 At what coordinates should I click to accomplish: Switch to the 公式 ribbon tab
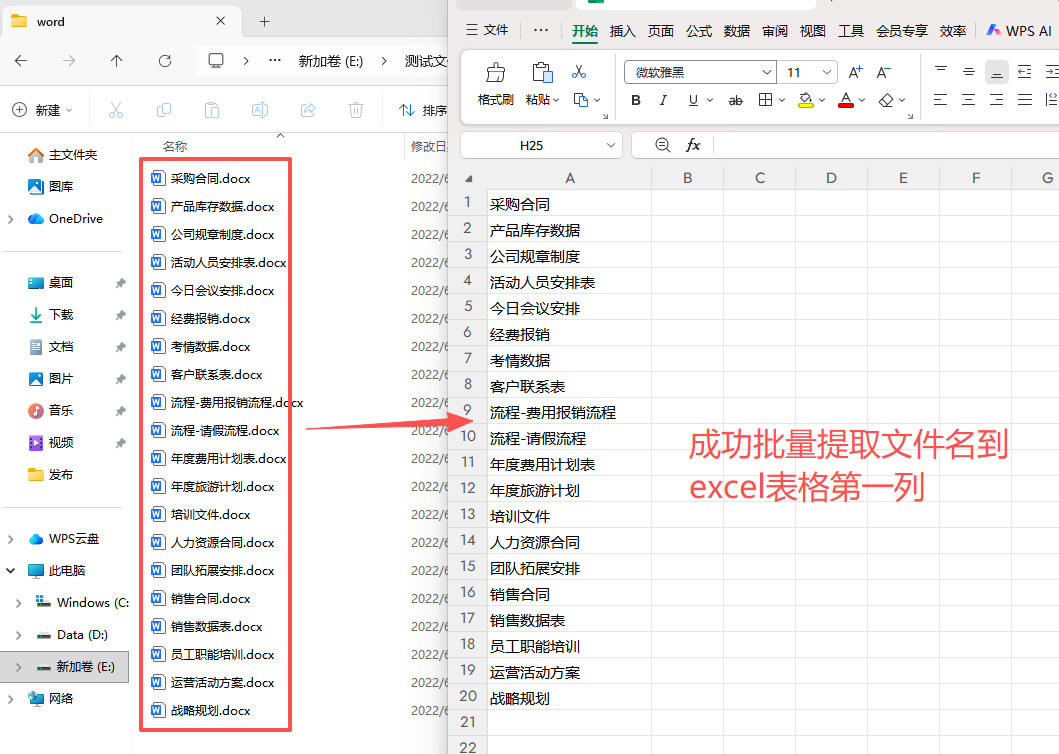pyautogui.click(x=698, y=31)
